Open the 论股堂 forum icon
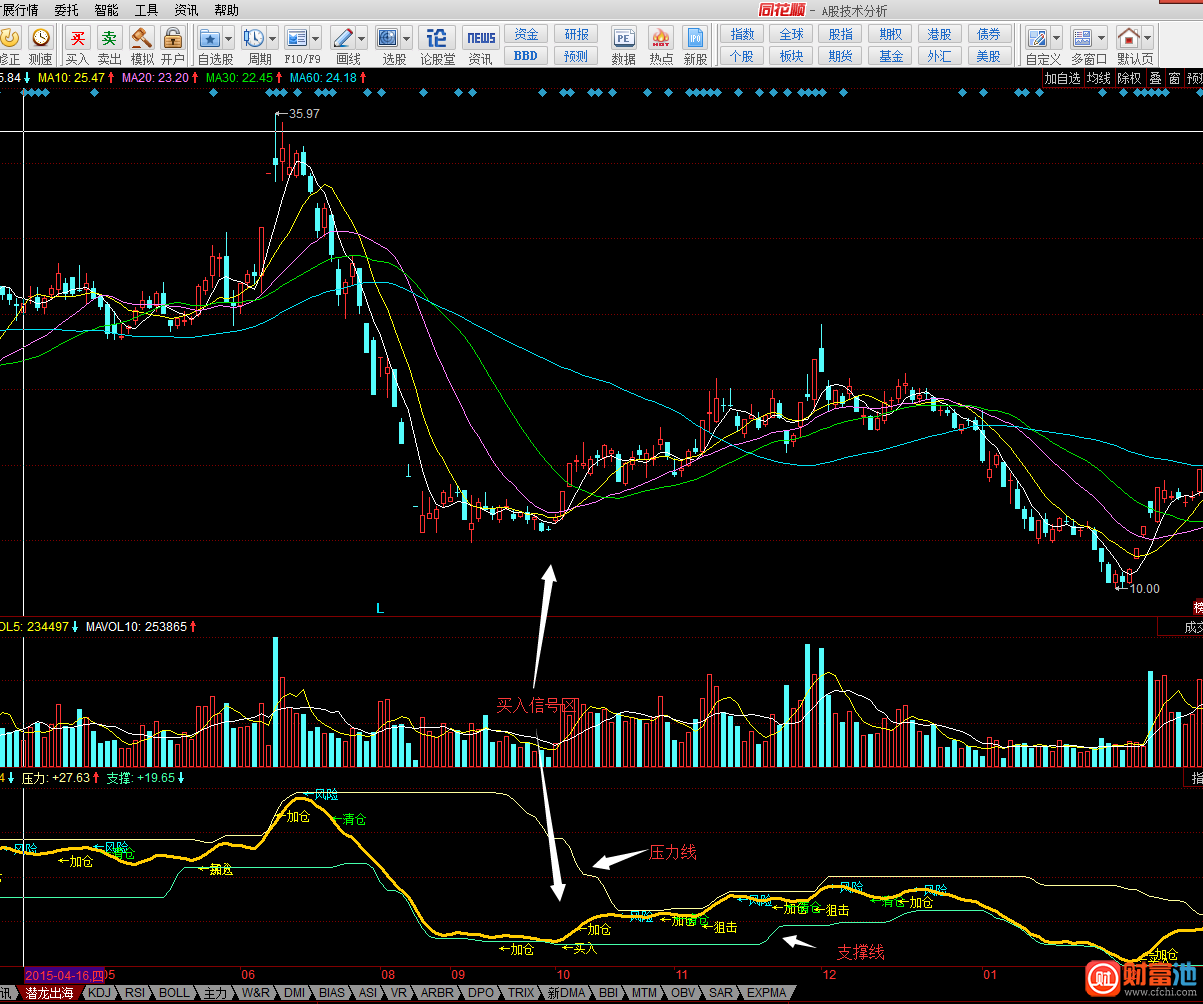This screenshot has width=1203, height=1004. pyautogui.click(x=437, y=38)
